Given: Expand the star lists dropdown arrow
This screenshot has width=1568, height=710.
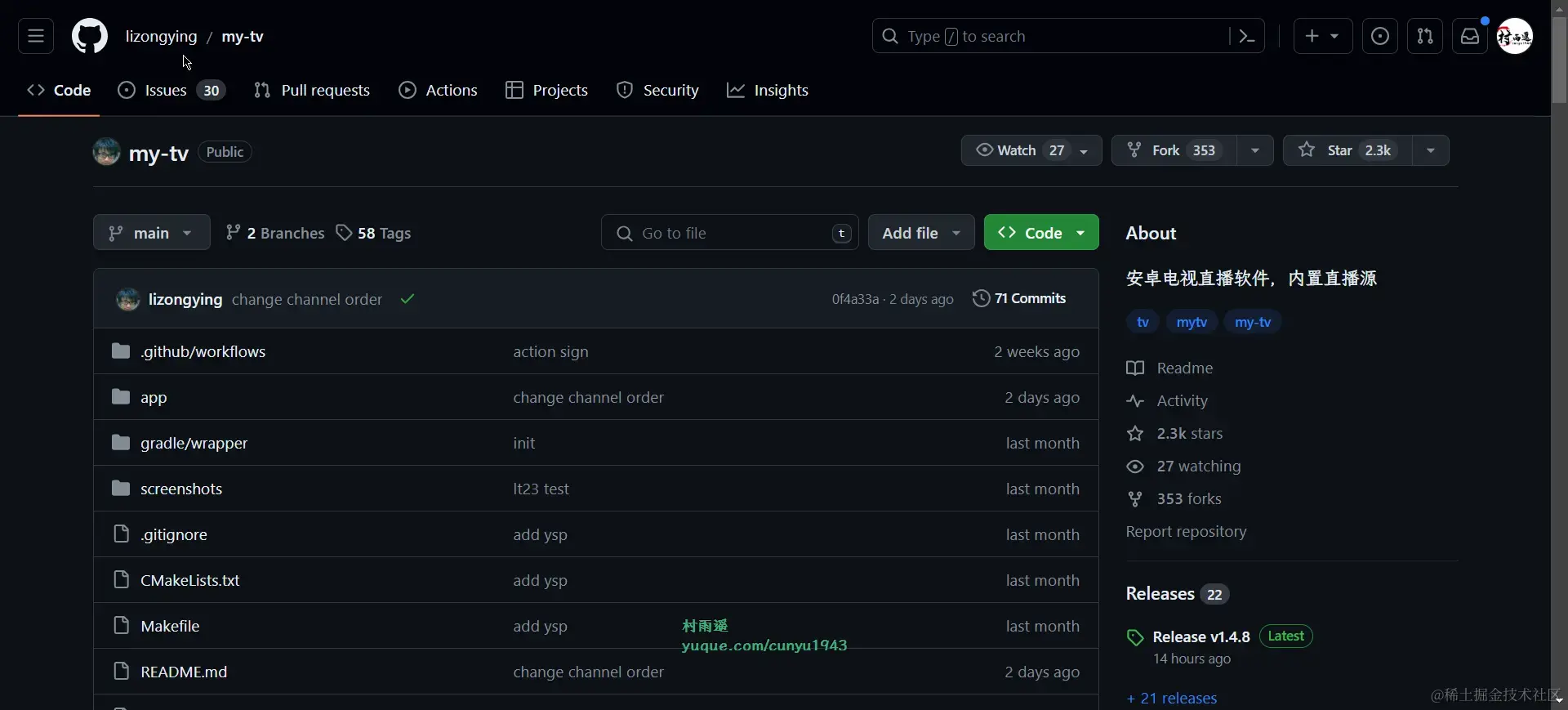Looking at the screenshot, I should (x=1431, y=150).
